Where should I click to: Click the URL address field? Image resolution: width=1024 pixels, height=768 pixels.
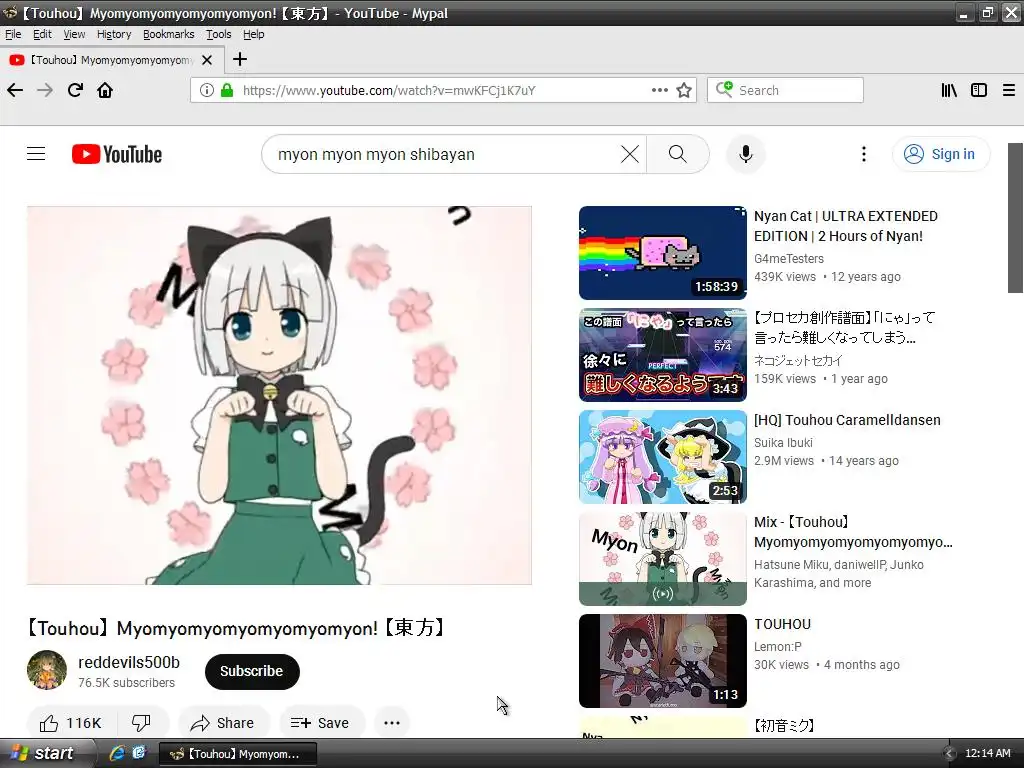pos(445,90)
